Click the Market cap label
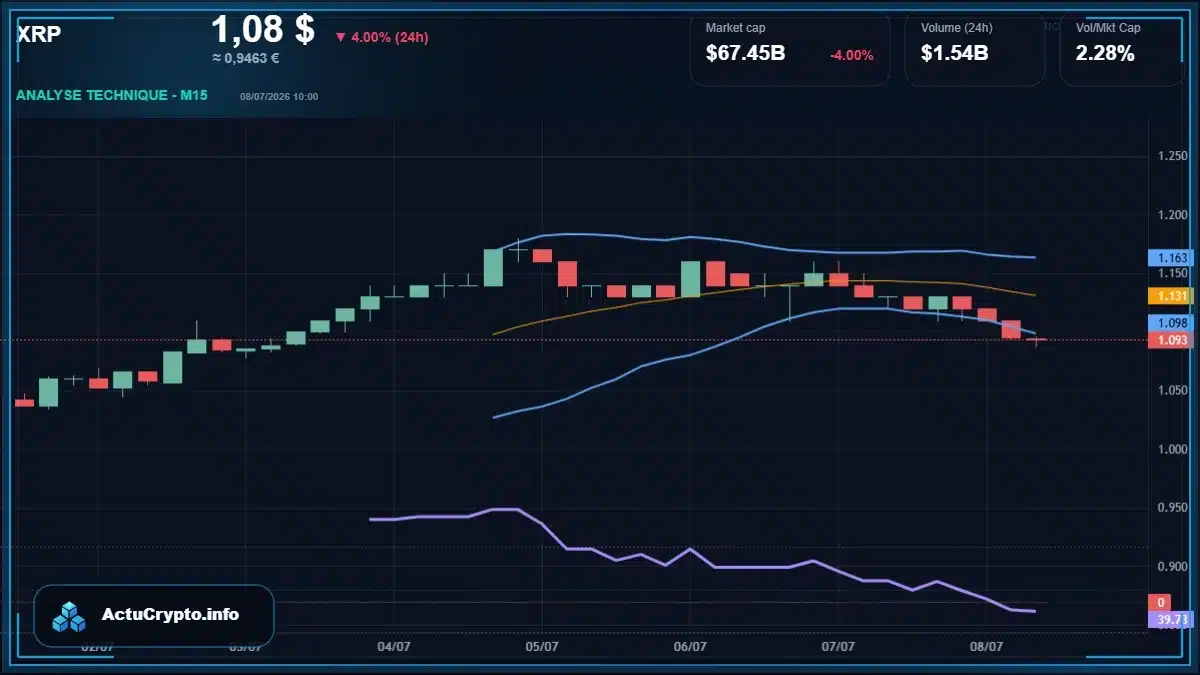 tap(735, 28)
